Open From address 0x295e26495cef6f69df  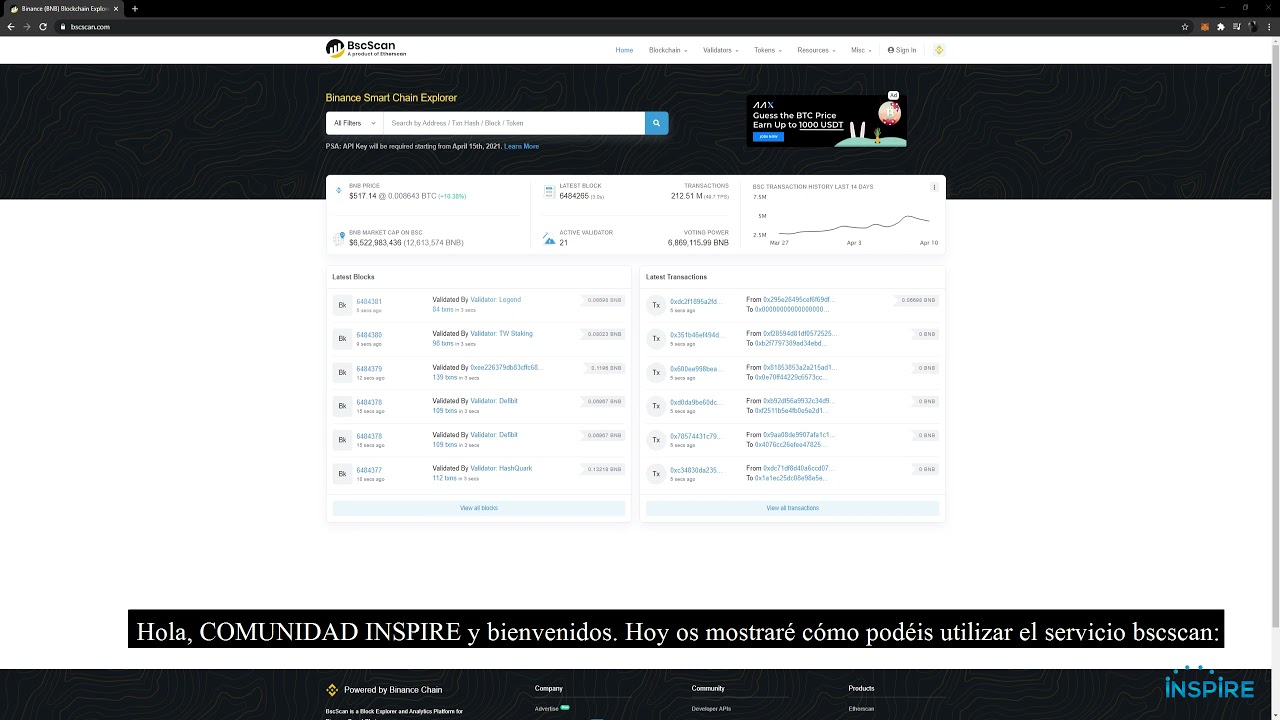click(798, 300)
